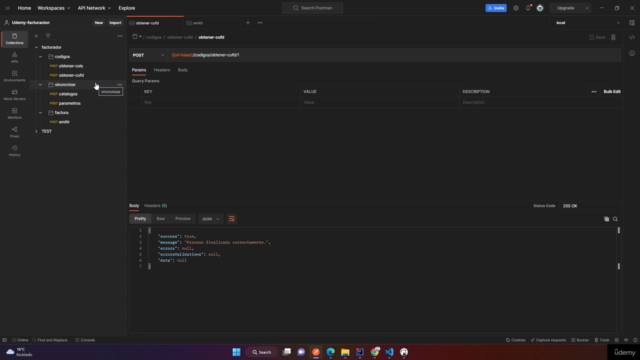
Task: Open the Mock Servers sidebar panel
Action: click(x=14, y=95)
